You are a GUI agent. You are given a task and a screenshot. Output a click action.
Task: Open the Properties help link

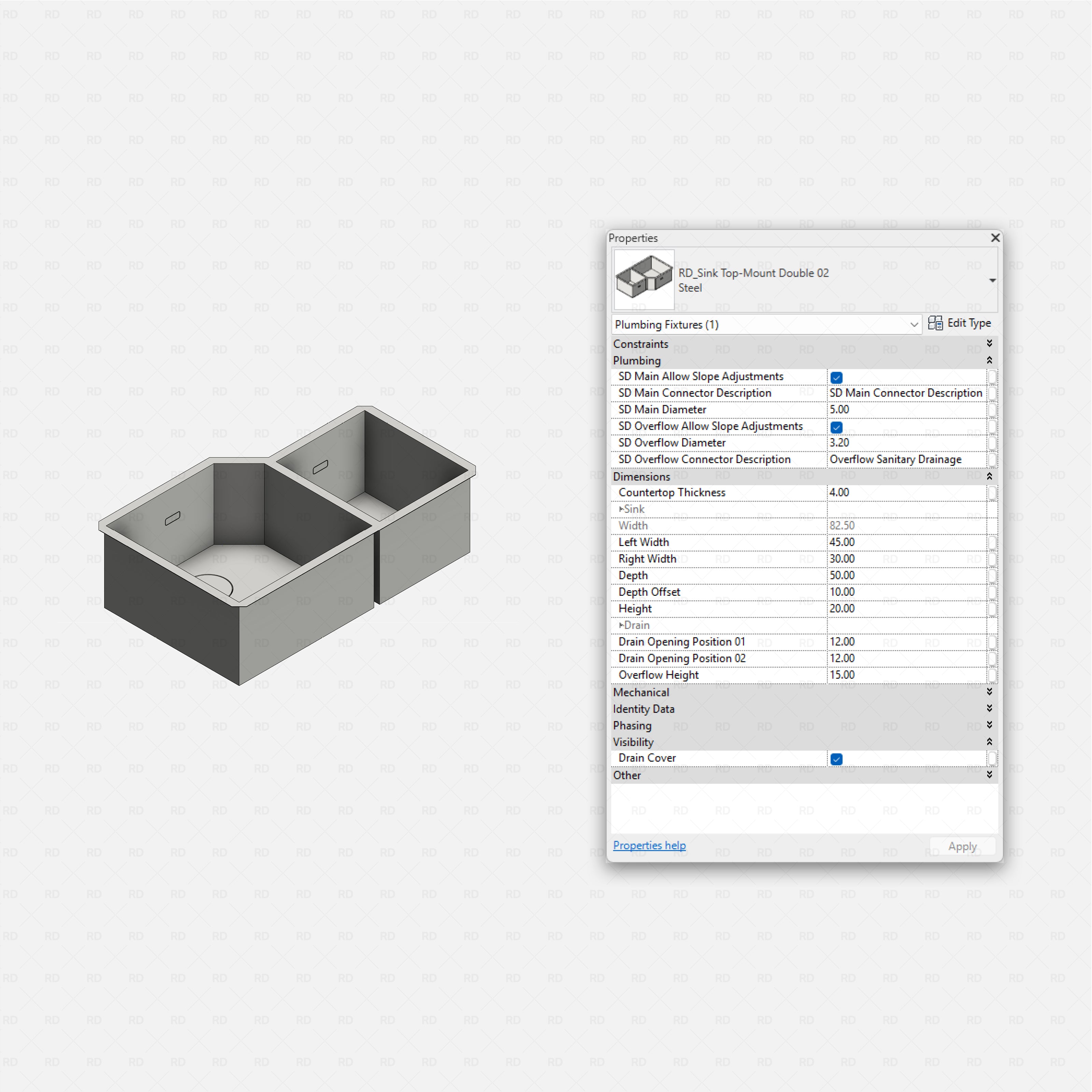[649, 845]
